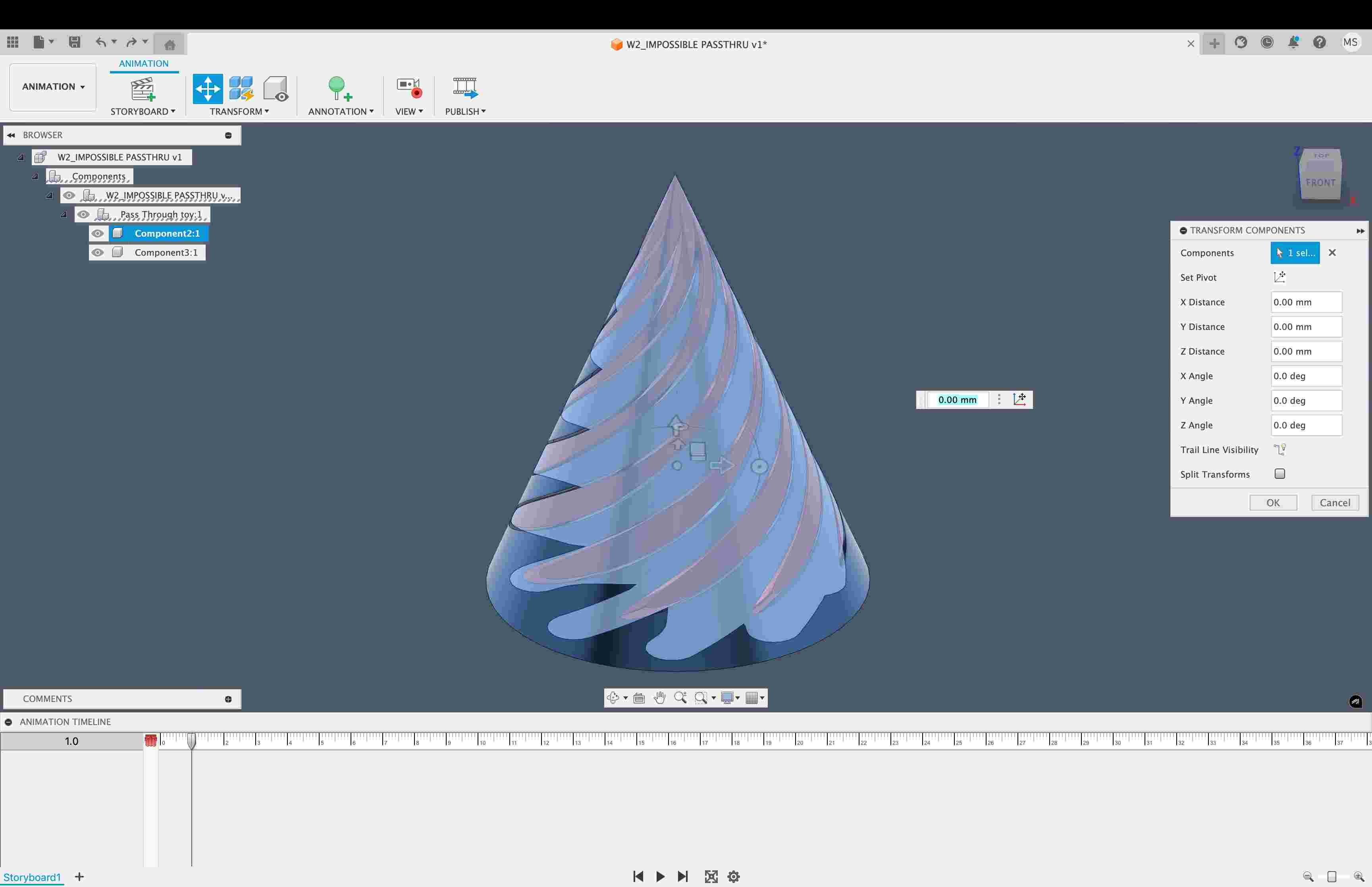Open timeline settings gear icon

click(734, 877)
